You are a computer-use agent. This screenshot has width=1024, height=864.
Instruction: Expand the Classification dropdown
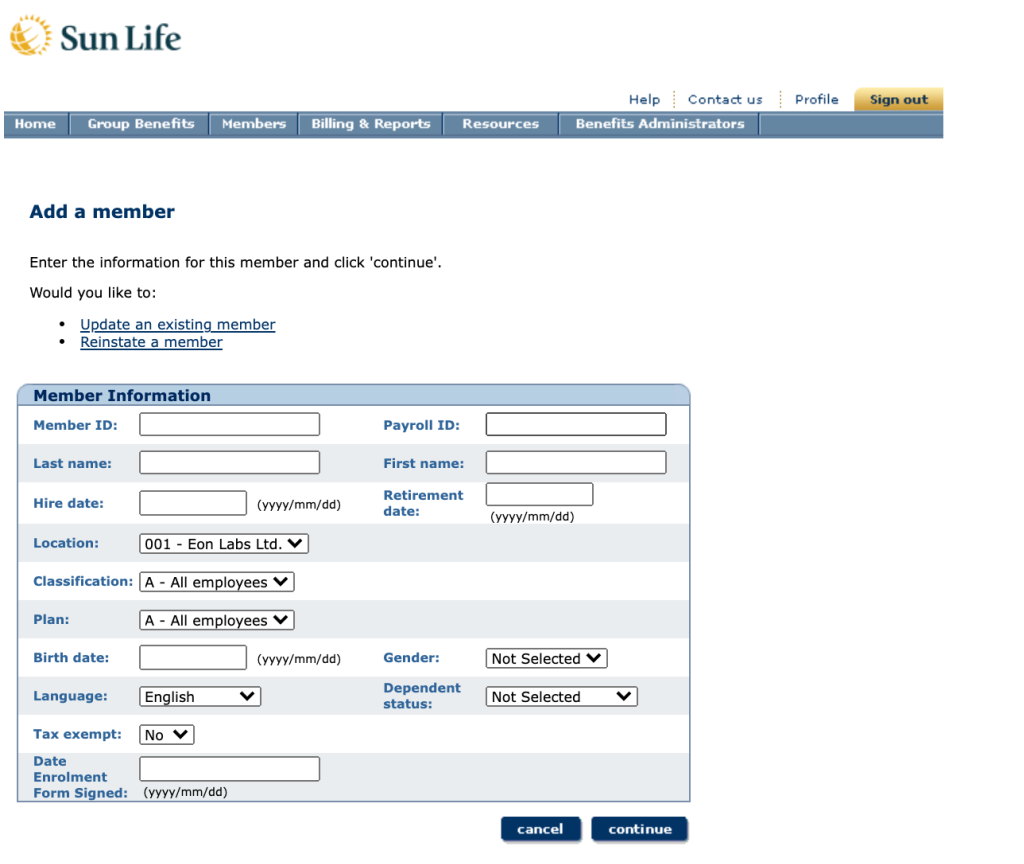(x=217, y=582)
